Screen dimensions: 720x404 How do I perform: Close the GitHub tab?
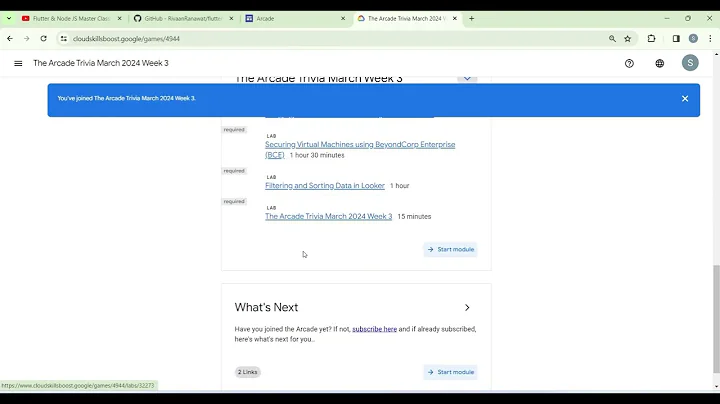231,18
